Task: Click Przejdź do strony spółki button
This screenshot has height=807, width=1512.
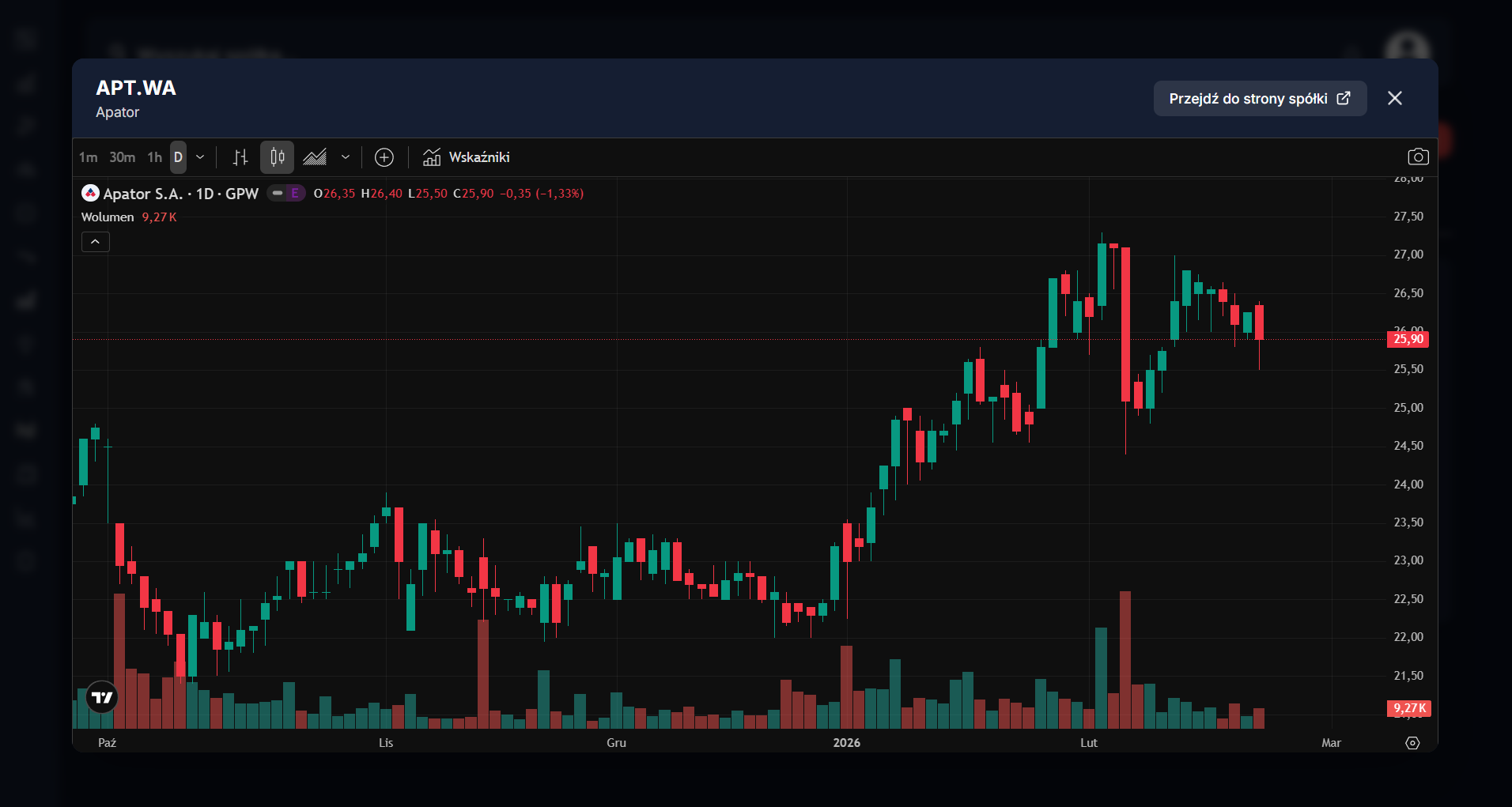Action: pos(1259,99)
